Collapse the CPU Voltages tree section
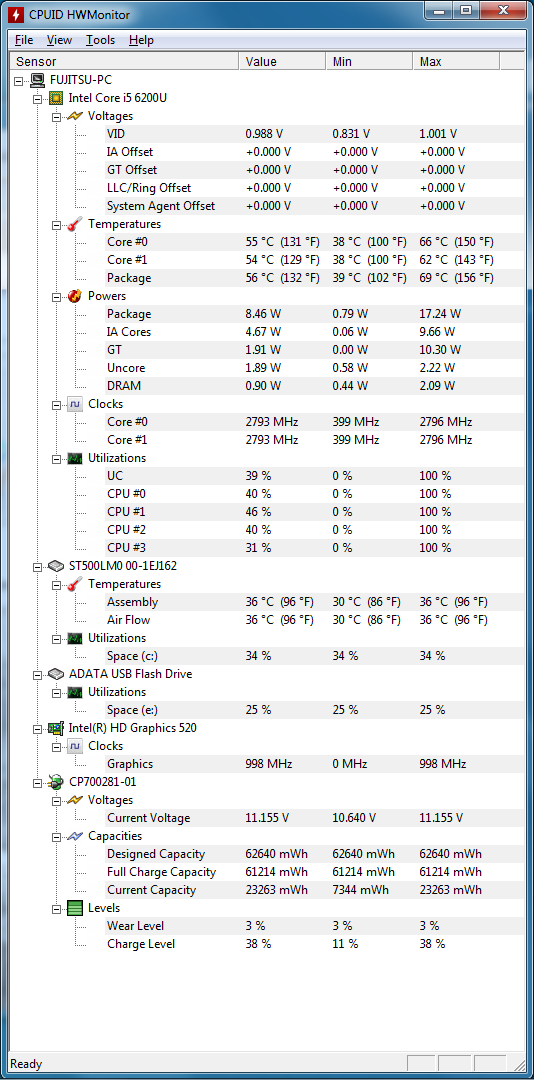Screen dimensions: 534x1080 [x=56, y=116]
